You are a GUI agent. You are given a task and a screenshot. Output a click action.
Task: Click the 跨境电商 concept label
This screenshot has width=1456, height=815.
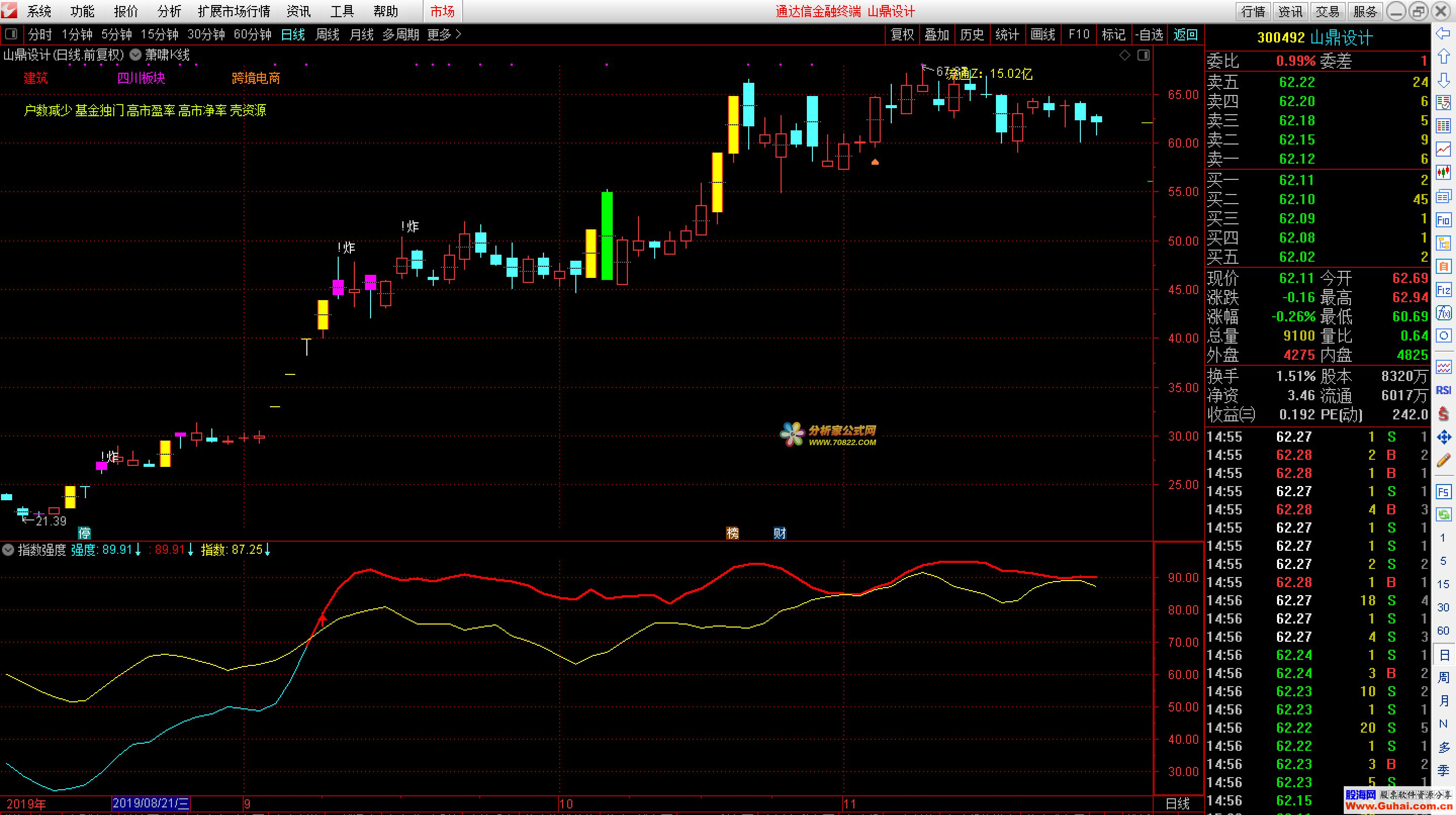click(x=256, y=78)
